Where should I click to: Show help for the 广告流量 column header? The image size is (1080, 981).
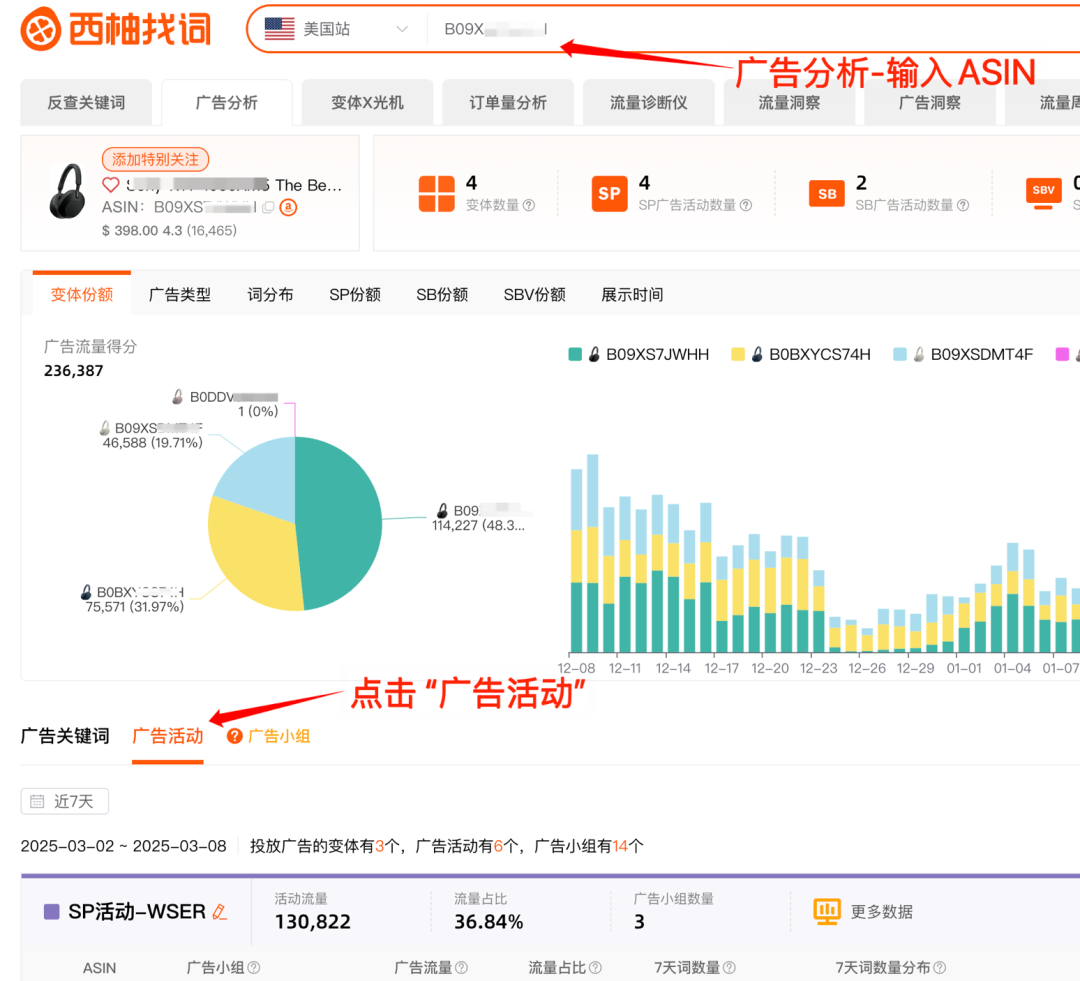(x=461, y=968)
